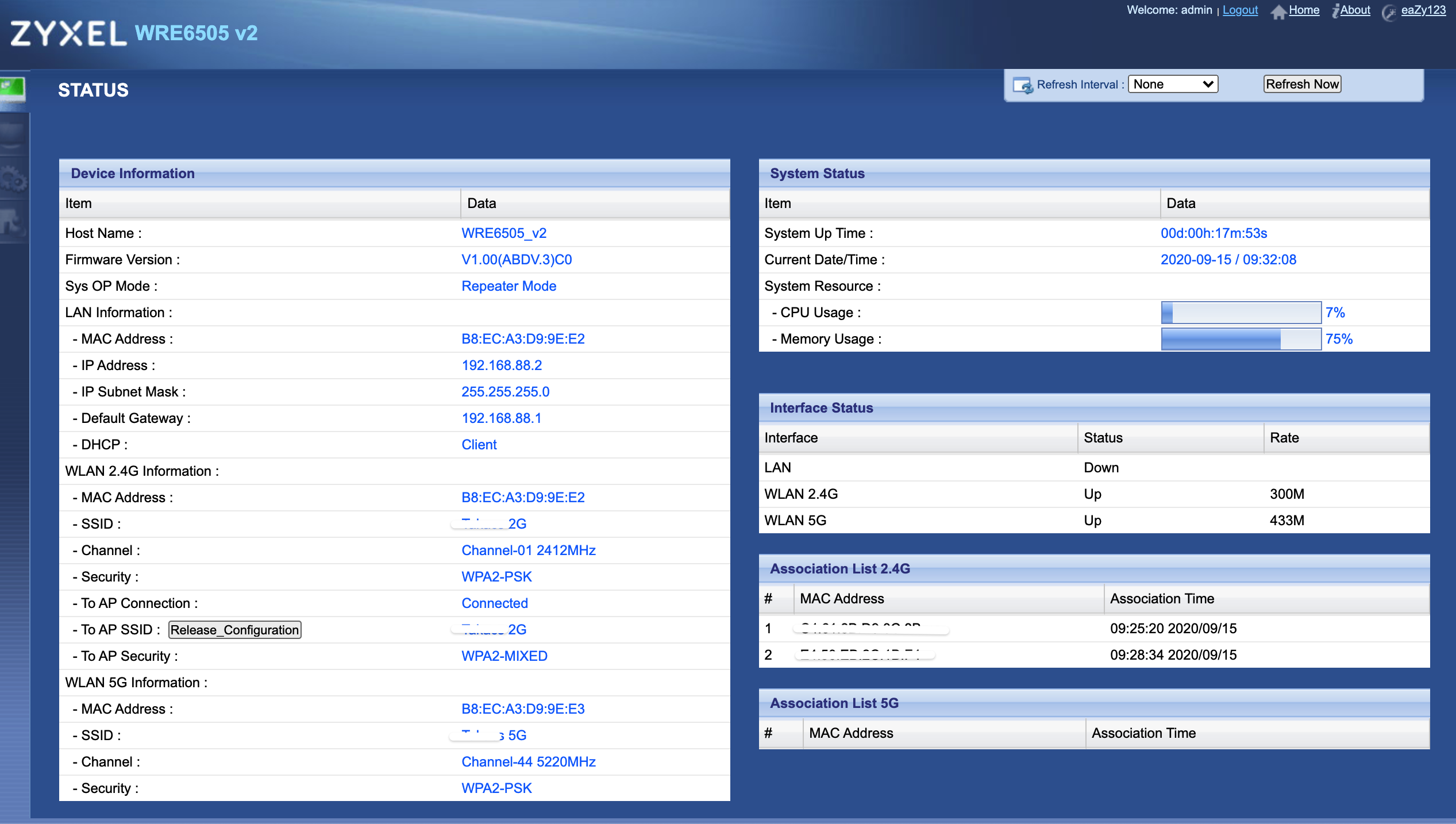Click the default gateway 192.168.88.1 link
This screenshot has height=824, width=1456.
(x=501, y=418)
